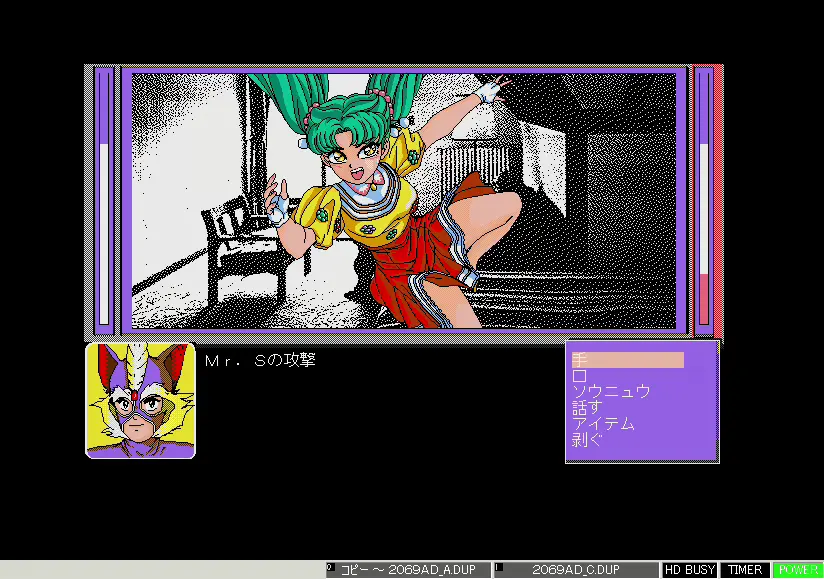Click the right red gauge bar
The height and width of the screenshot is (579, 824).
704,200
